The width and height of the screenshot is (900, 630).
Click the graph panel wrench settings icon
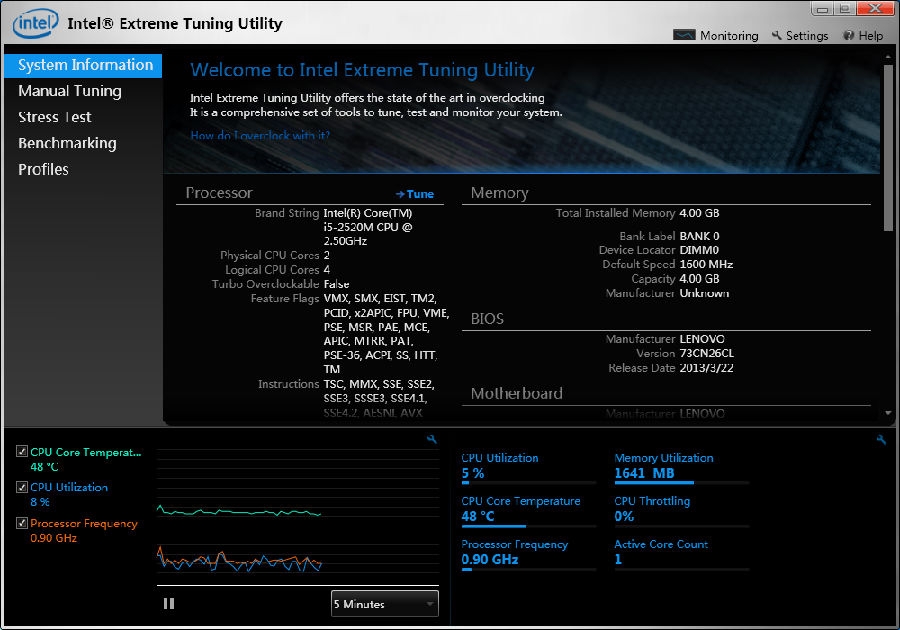pos(432,440)
